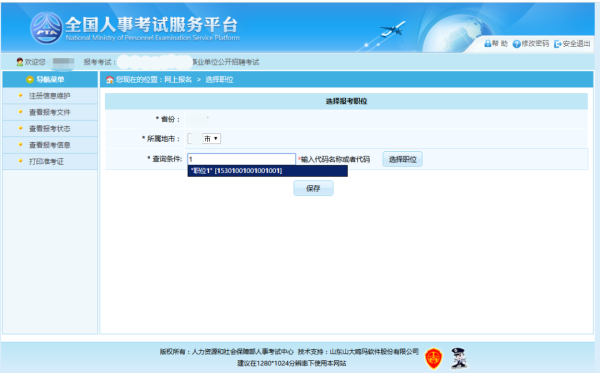Focus the 查询条件 search input field
This screenshot has width=600, height=373.
pyautogui.click(x=241, y=159)
